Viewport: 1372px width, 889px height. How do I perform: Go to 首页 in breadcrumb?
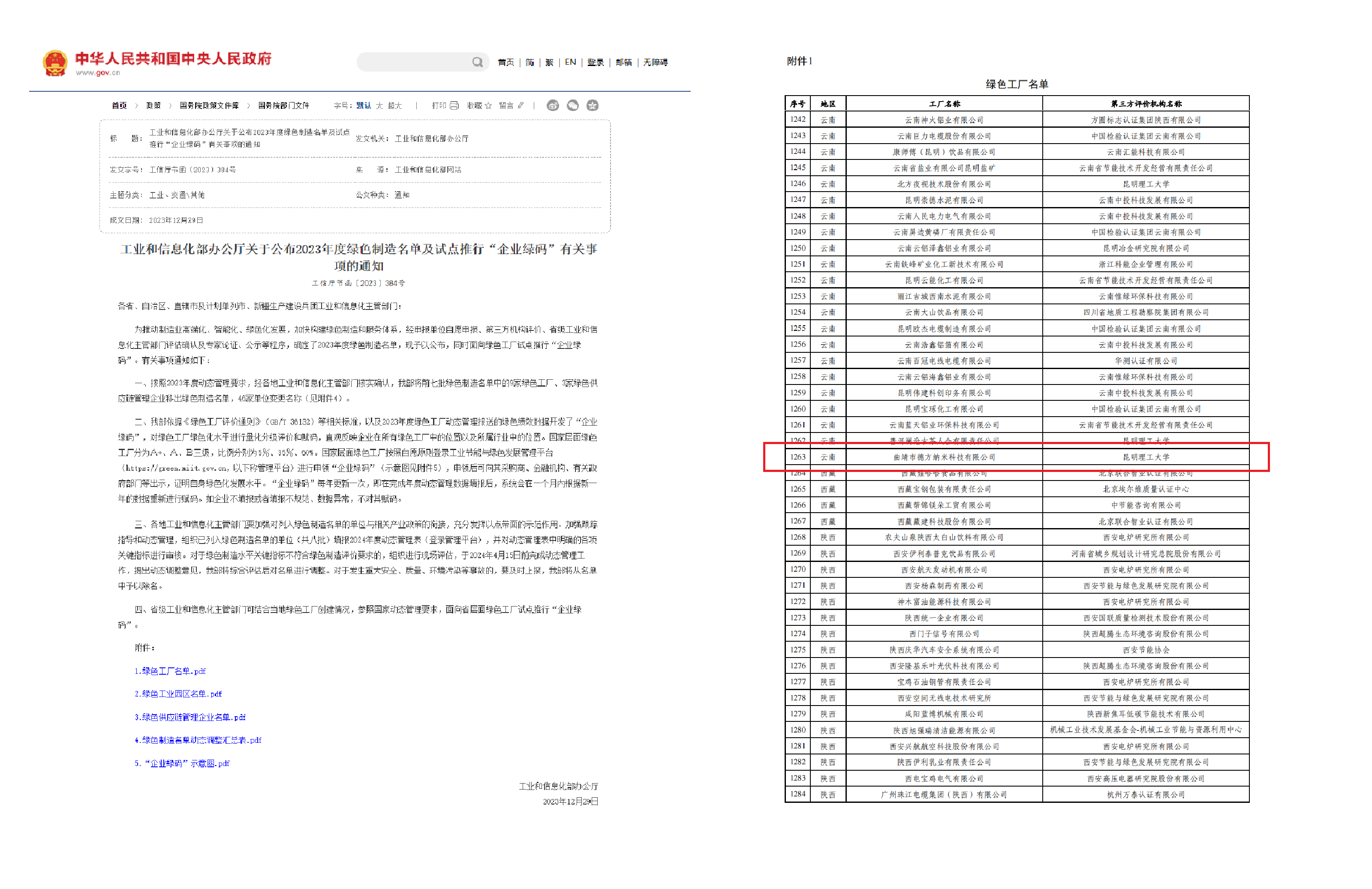pos(119,105)
